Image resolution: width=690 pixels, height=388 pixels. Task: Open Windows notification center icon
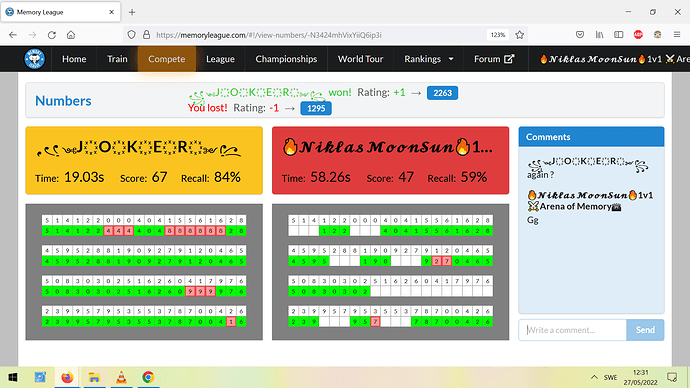pyautogui.click(x=672, y=377)
